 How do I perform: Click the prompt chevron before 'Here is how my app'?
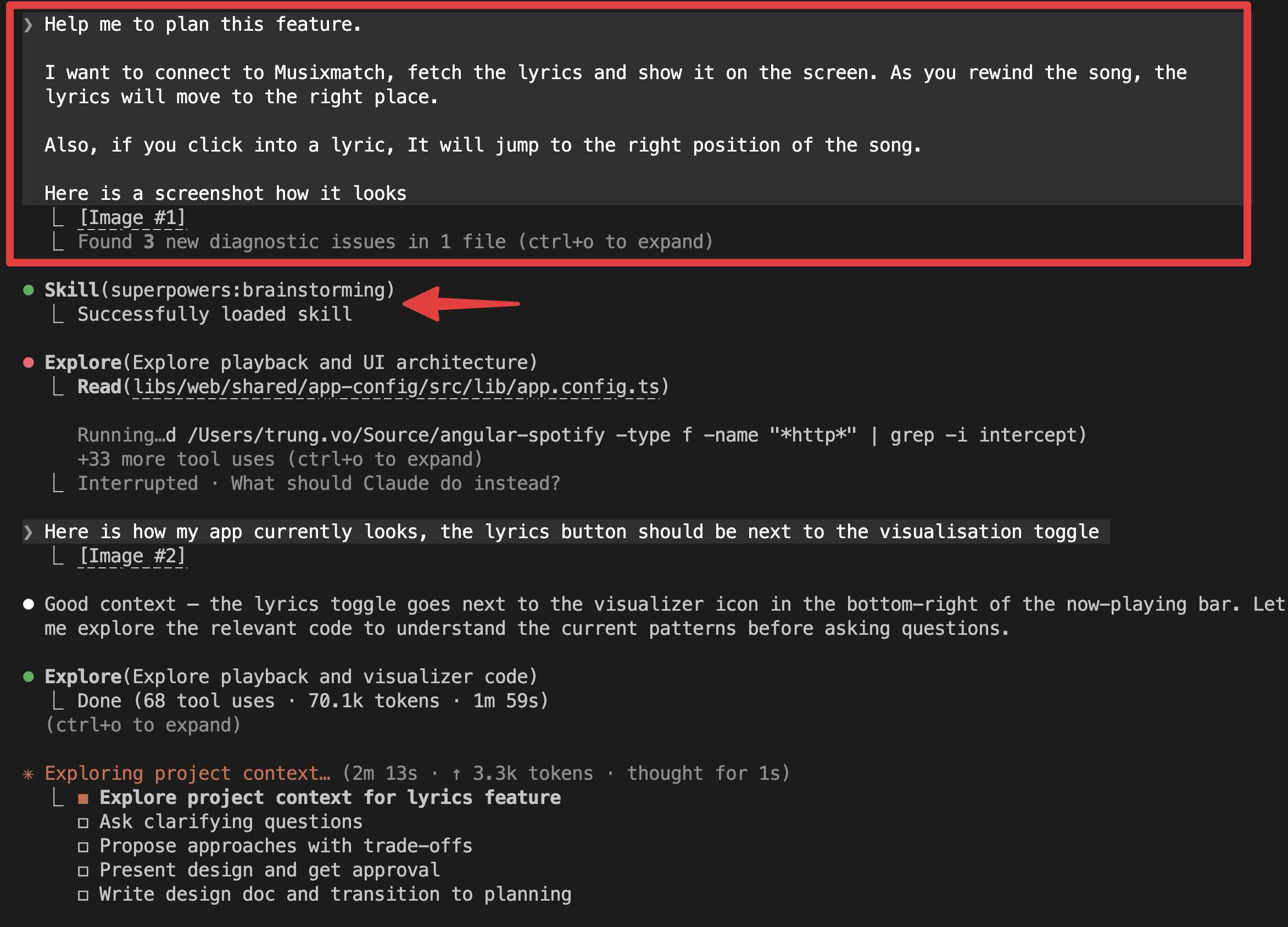tap(29, 532)
